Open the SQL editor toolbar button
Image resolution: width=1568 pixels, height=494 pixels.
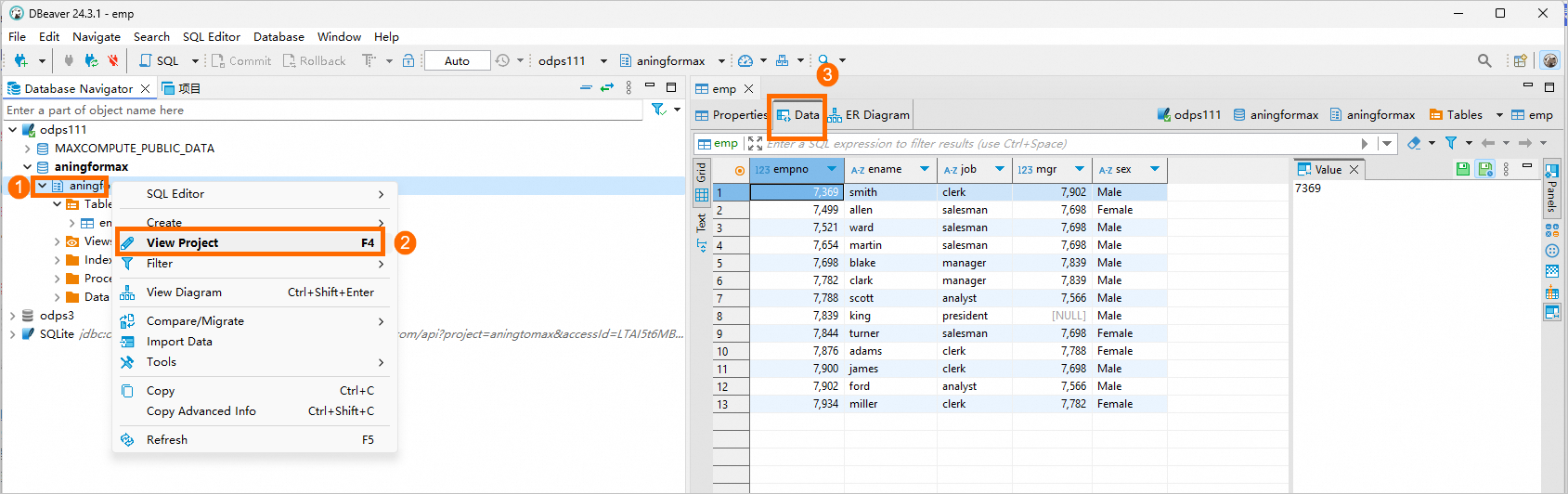click(x=159, y=61)
